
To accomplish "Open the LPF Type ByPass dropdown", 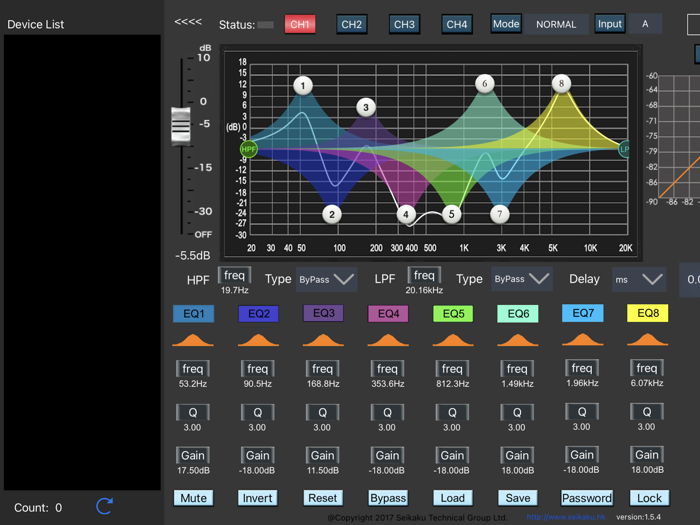I will [521, 279].
